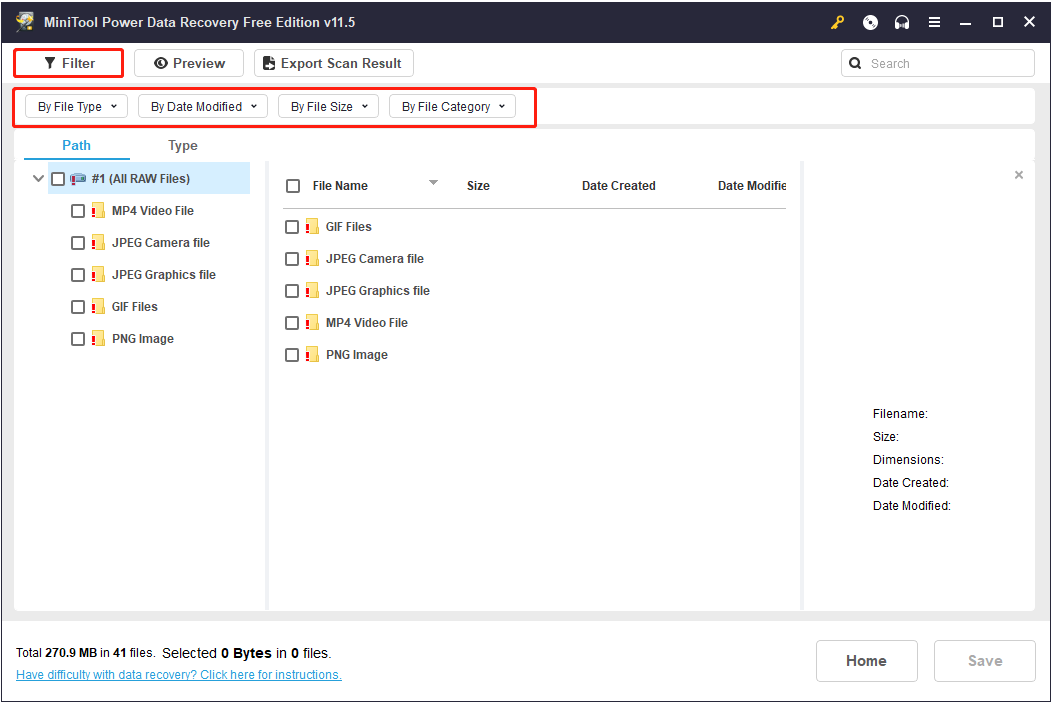Click the #1 All RAW Files drive icon

(x=78, y=179)
